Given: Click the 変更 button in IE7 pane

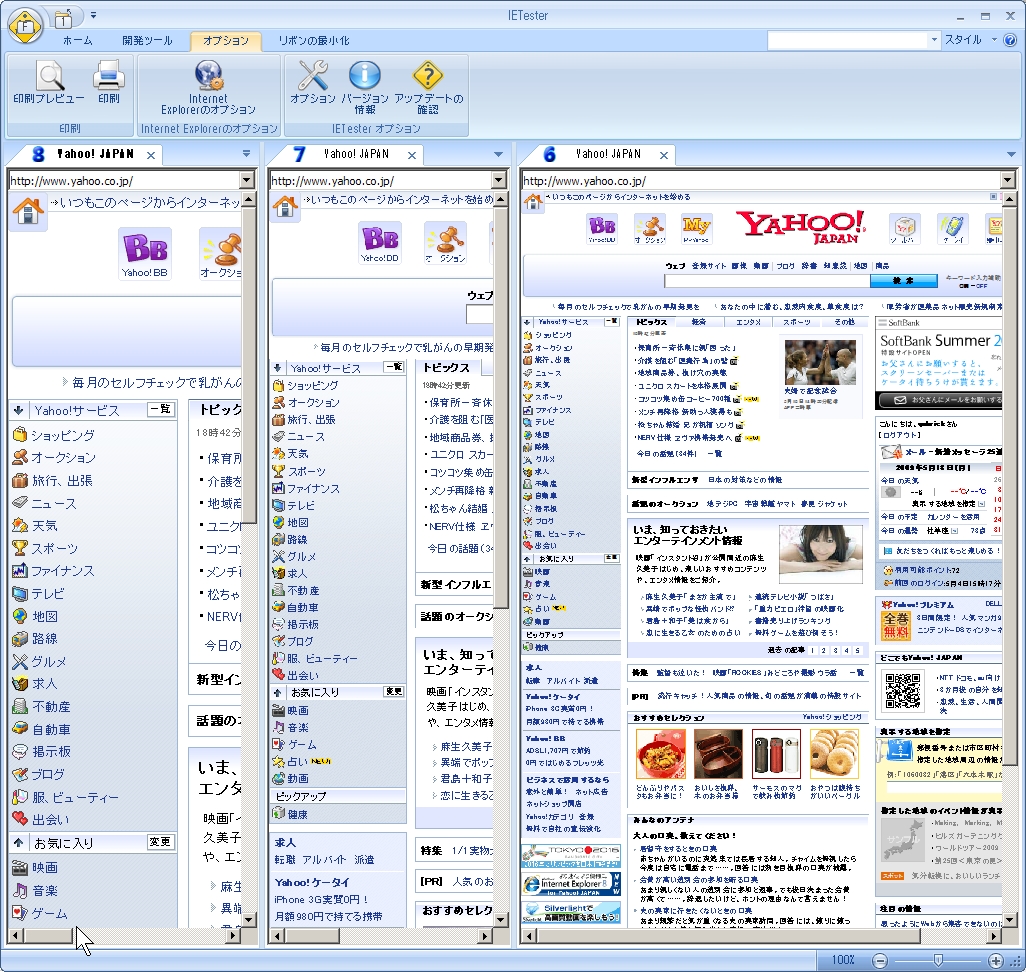Looking at the screenshot, I should click(393, 692).
